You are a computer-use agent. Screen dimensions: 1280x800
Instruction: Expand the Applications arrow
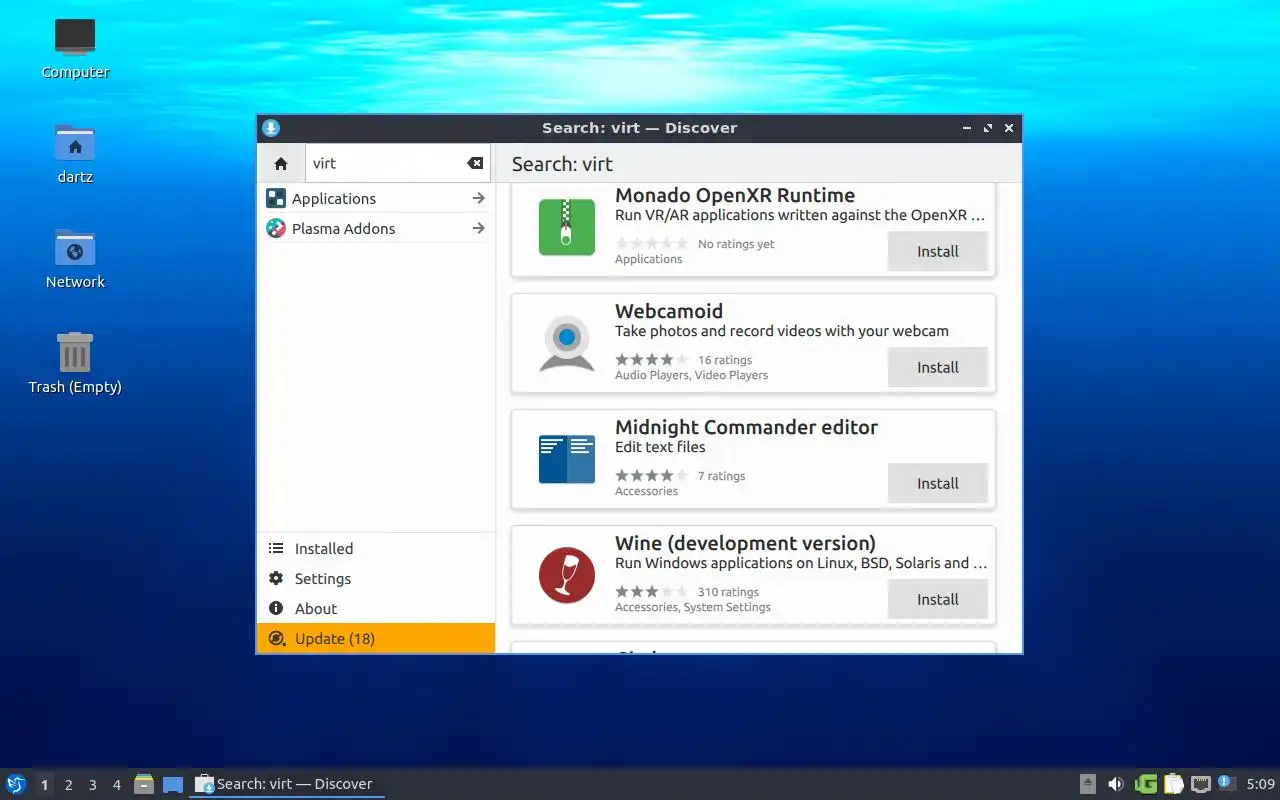[479, 199]
